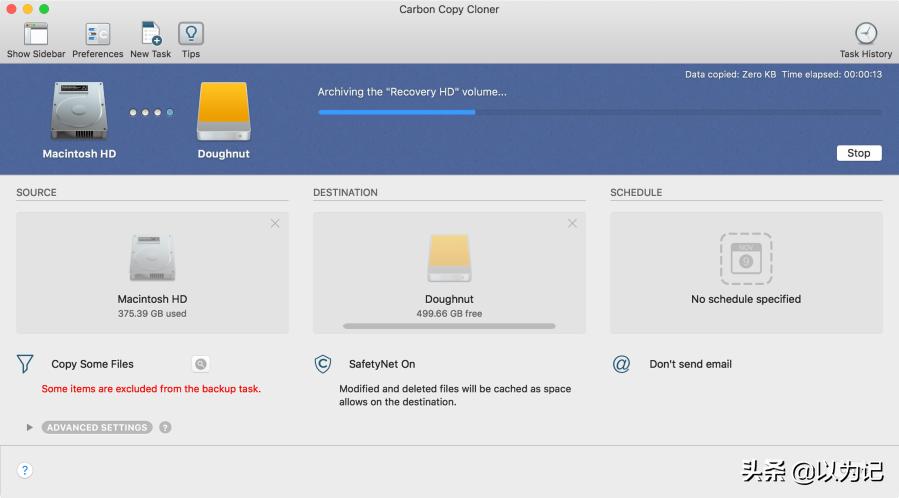899x498 pixels.
Task: Select the Doughnut destination drive icon
Action: click(x=449, y=257)
